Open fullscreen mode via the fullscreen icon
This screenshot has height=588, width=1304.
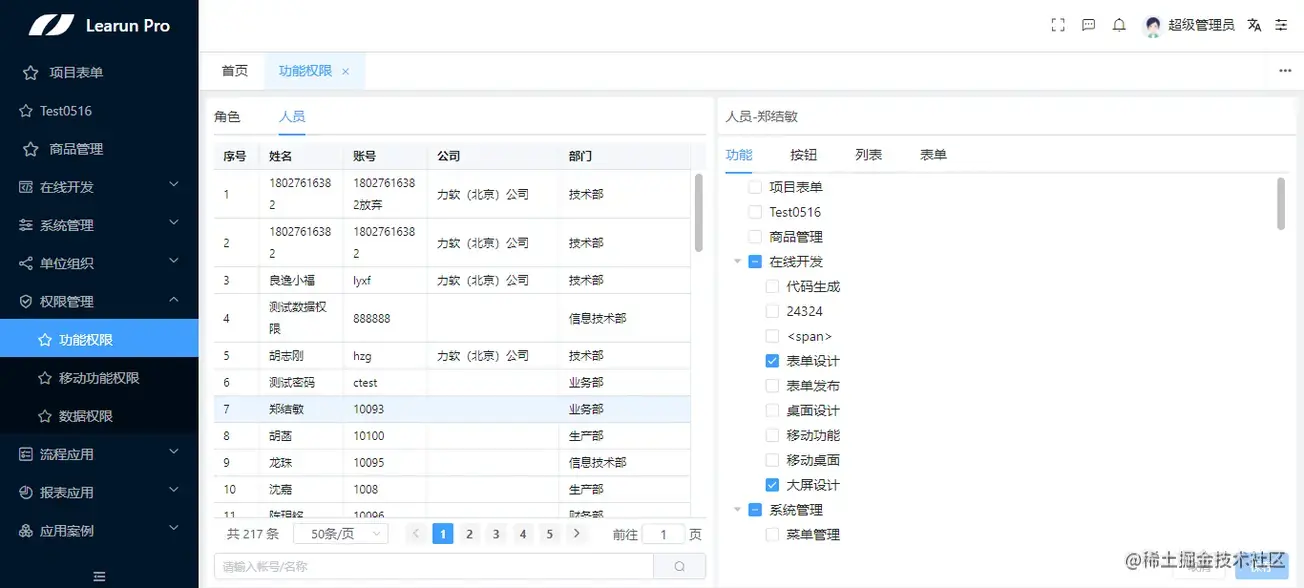[1057, 25]
